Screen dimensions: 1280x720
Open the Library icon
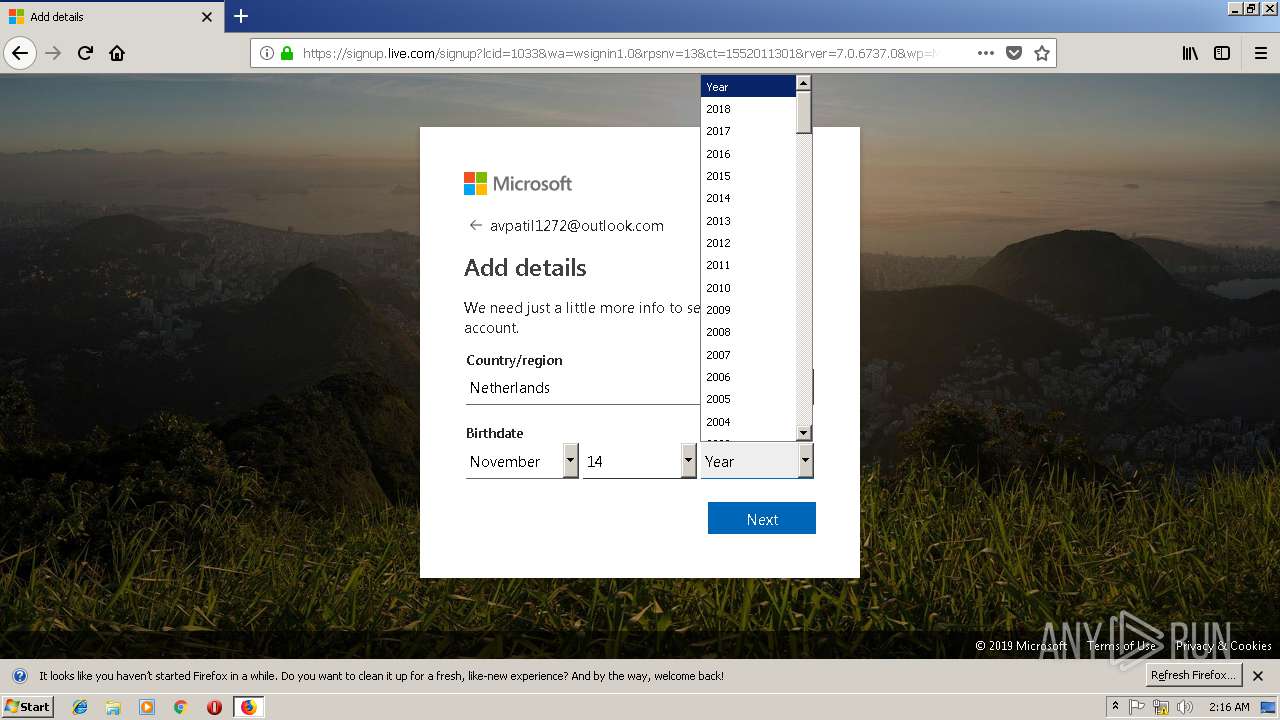coord(1190,53)
